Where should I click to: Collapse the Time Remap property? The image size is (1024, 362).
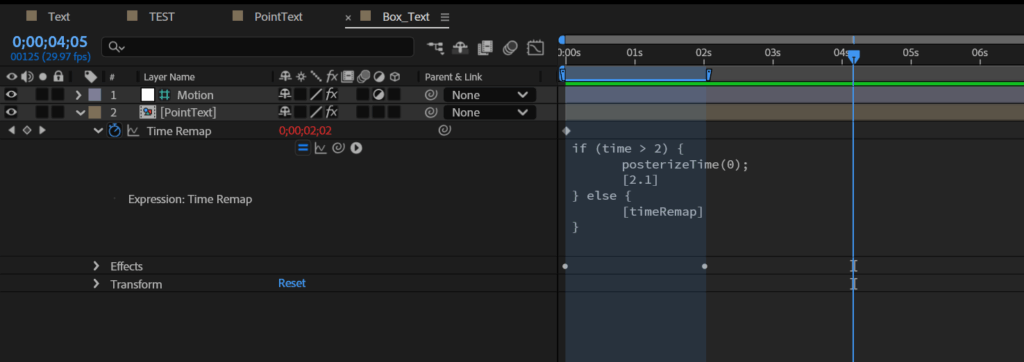98,131
